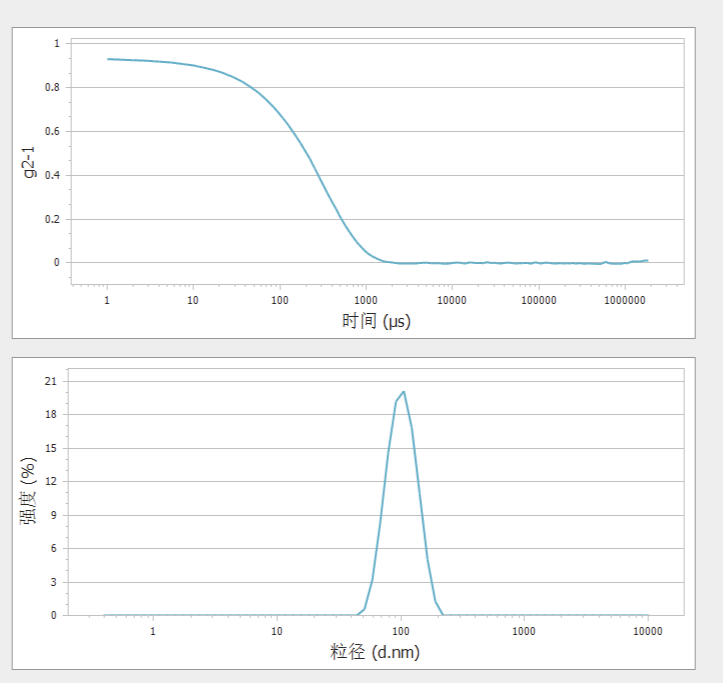Click the 1000000 tick label on time axis

(625, 299)
